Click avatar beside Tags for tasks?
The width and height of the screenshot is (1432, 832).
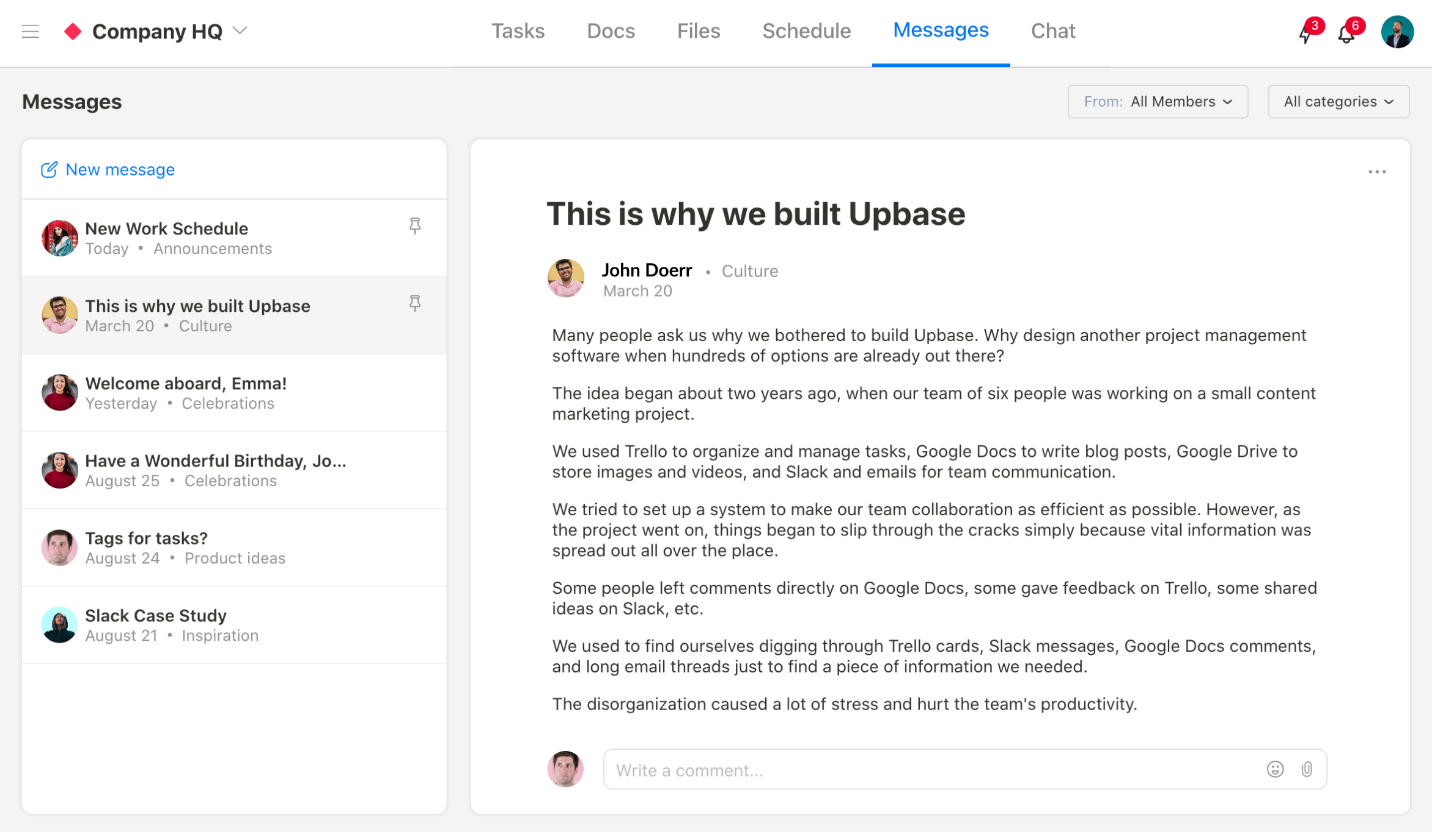click(x=60, y=548)
